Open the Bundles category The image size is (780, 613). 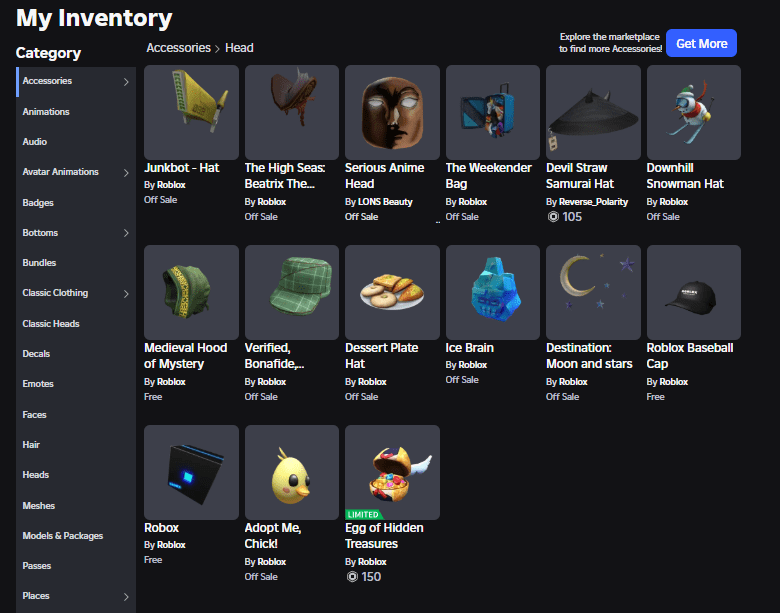[39, 263]
